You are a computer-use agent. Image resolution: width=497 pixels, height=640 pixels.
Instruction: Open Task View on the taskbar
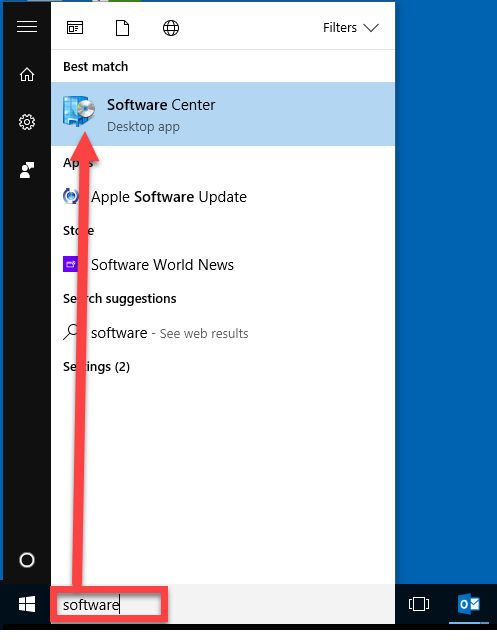419,604
